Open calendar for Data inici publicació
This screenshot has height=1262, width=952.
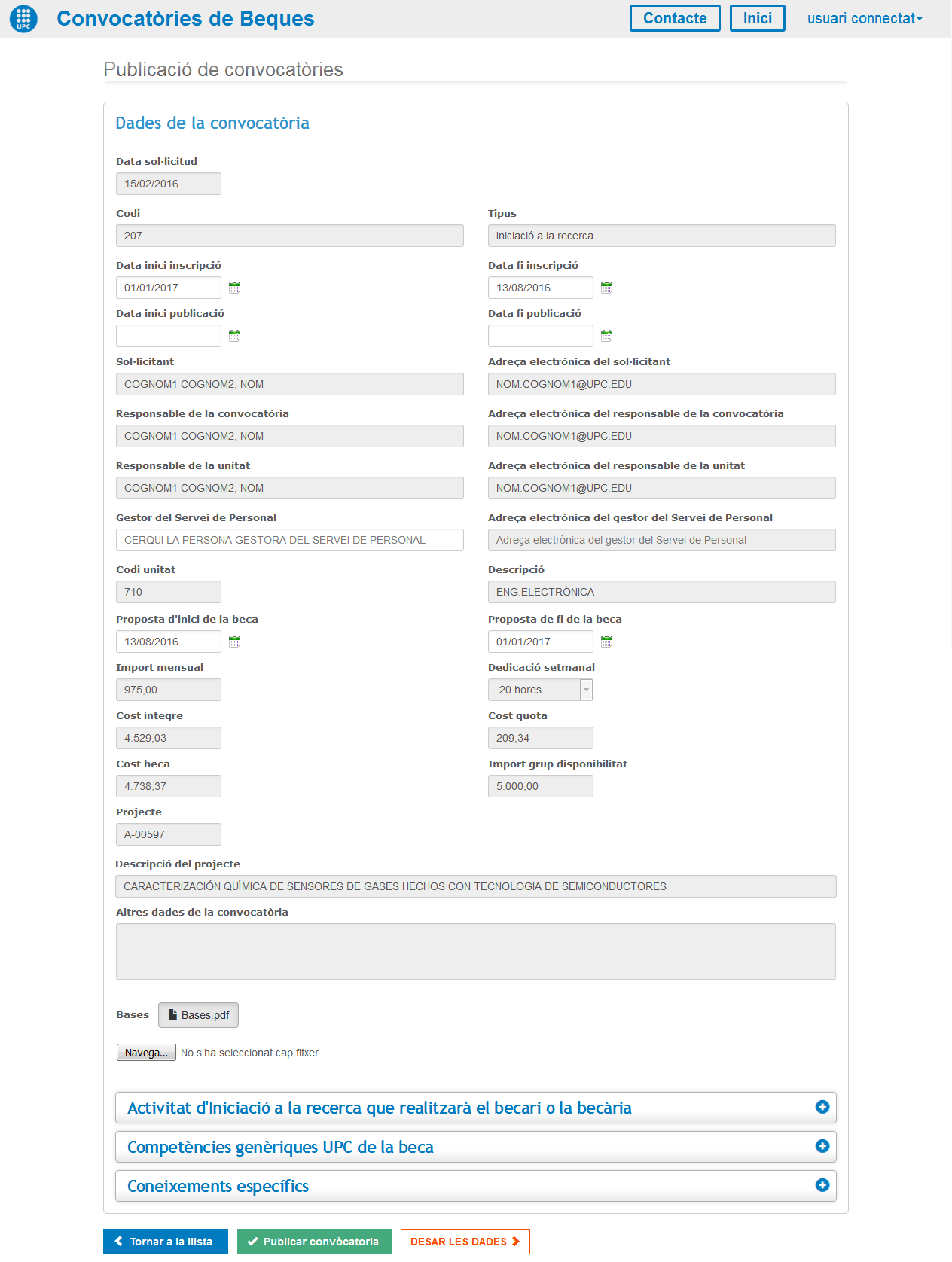(x=234, y=336)
